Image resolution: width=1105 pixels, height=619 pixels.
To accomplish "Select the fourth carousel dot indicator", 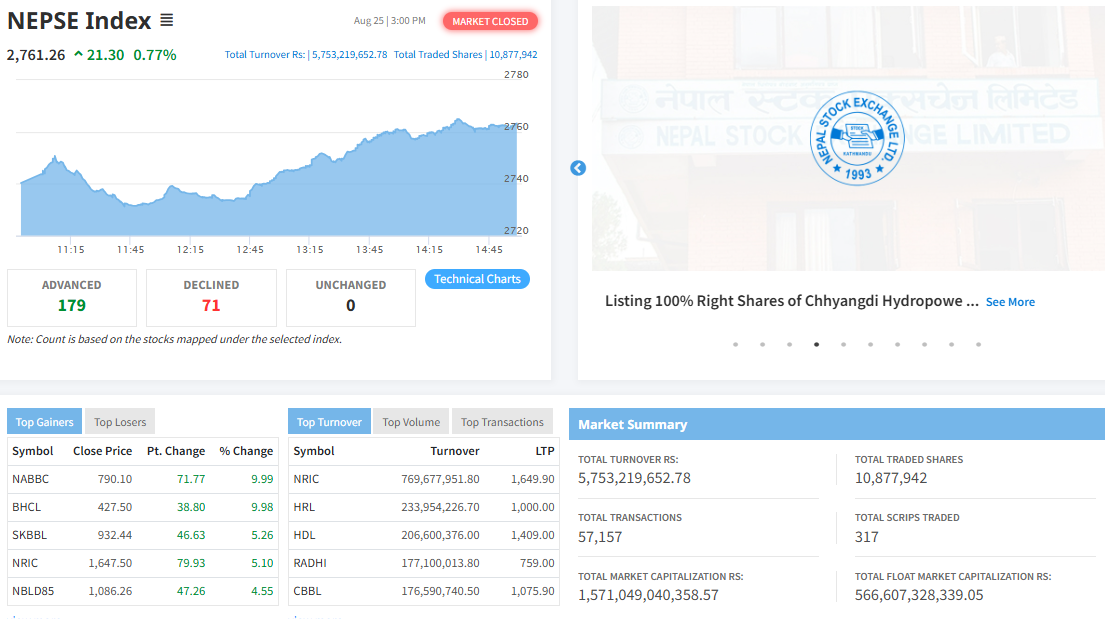I will [x=816, y=344].
